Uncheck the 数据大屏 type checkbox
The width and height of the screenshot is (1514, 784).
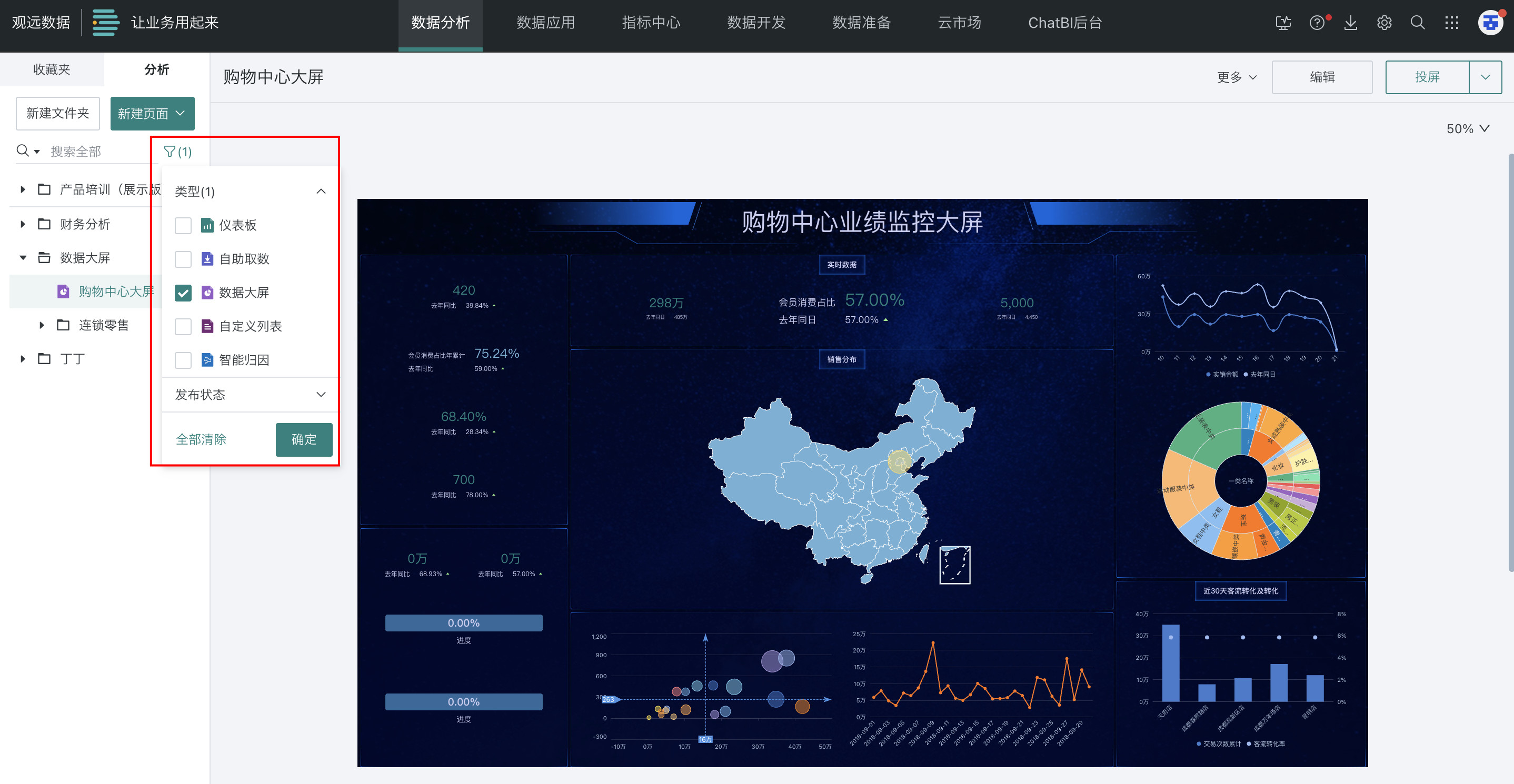(183, 293)
